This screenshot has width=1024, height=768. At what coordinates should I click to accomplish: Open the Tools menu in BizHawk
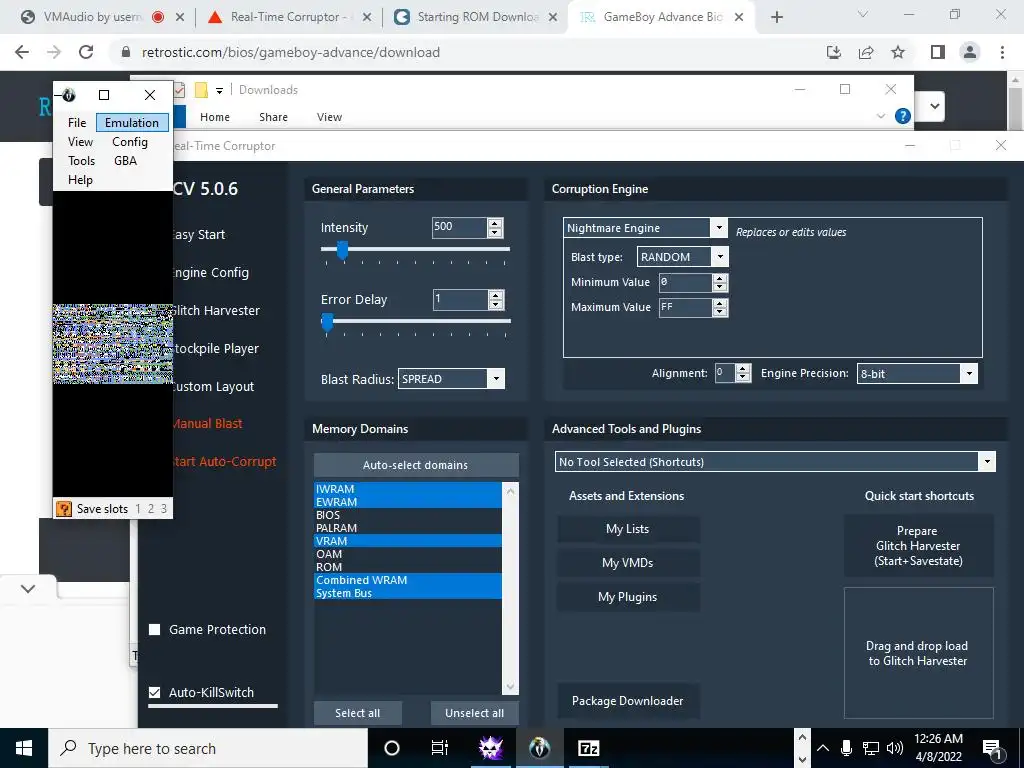[82, 161]
